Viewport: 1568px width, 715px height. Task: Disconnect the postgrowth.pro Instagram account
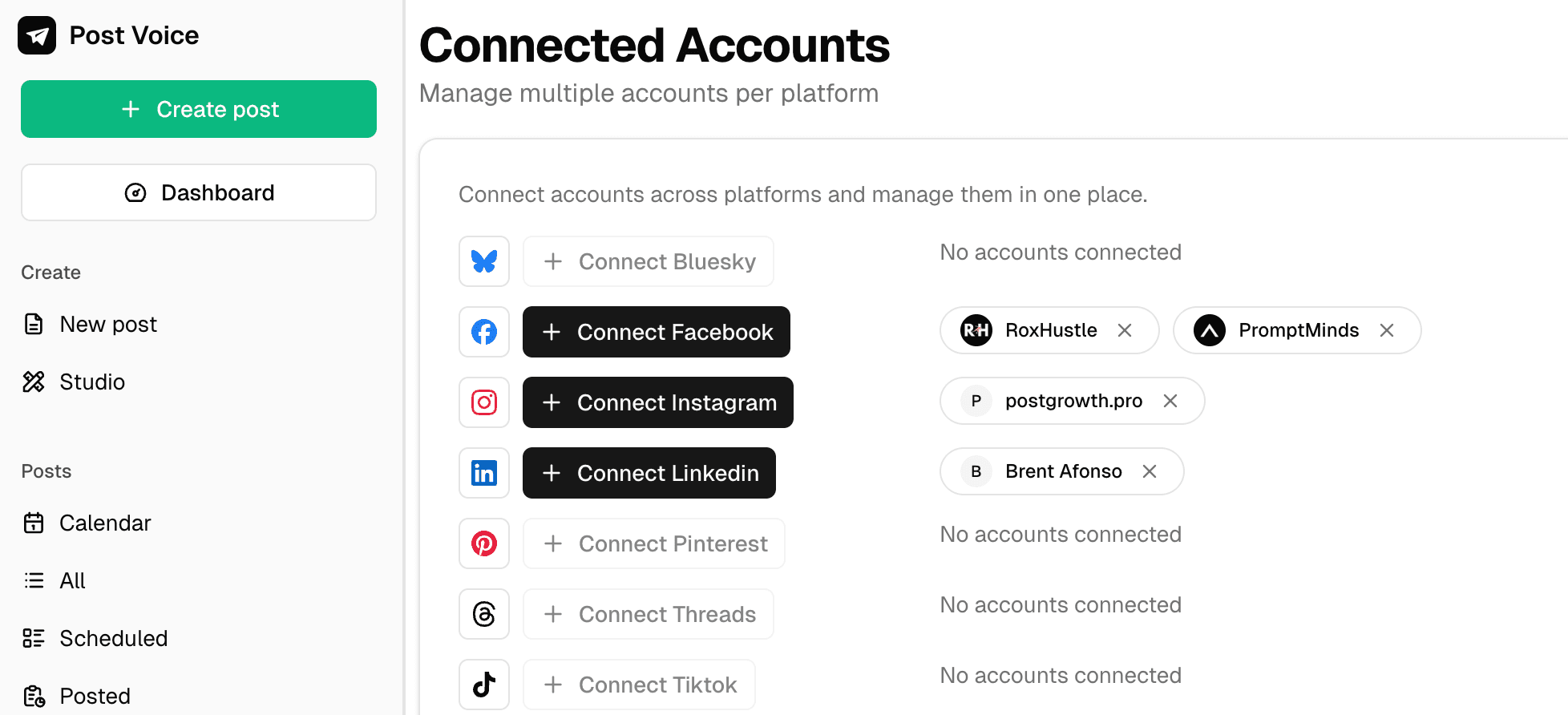[1170, 401]
